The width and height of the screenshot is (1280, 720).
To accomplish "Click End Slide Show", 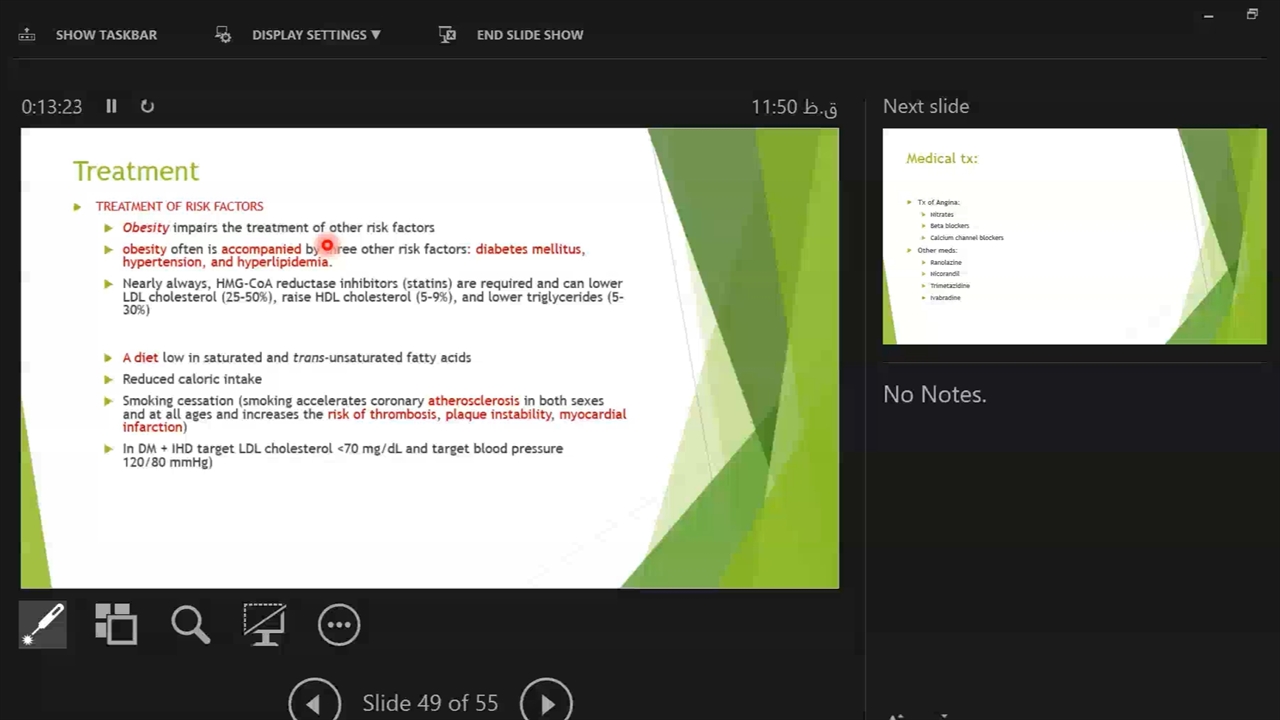I will [x=512, y=35].
